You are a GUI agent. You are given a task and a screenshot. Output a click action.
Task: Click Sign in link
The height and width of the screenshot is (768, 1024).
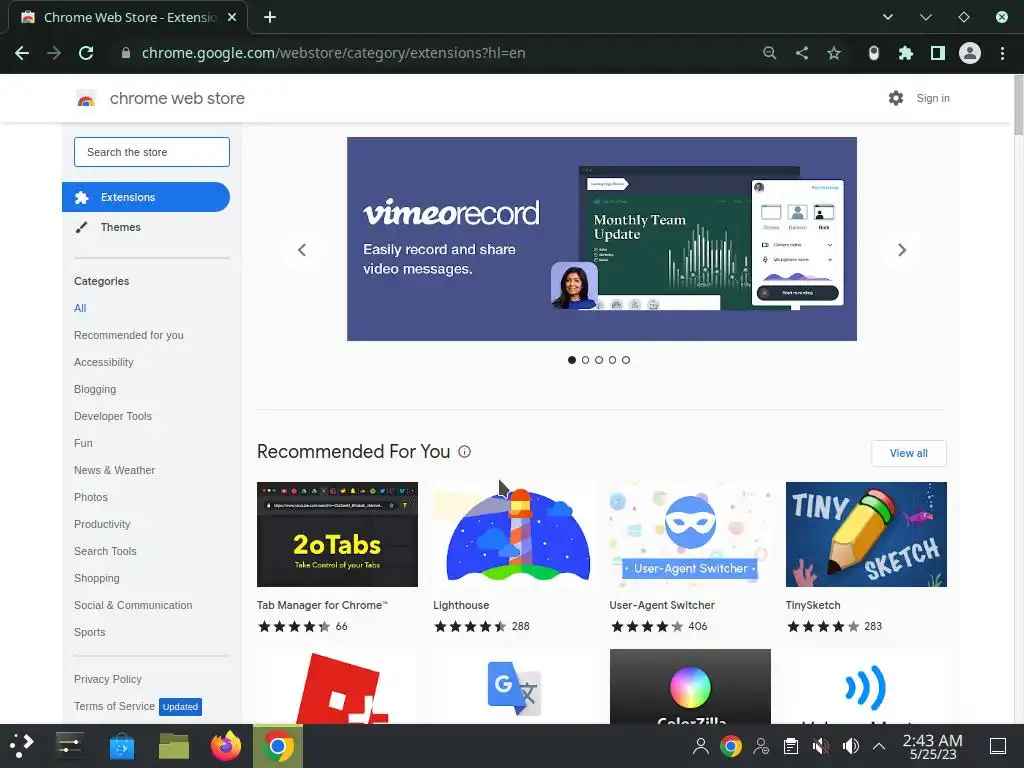933,98
